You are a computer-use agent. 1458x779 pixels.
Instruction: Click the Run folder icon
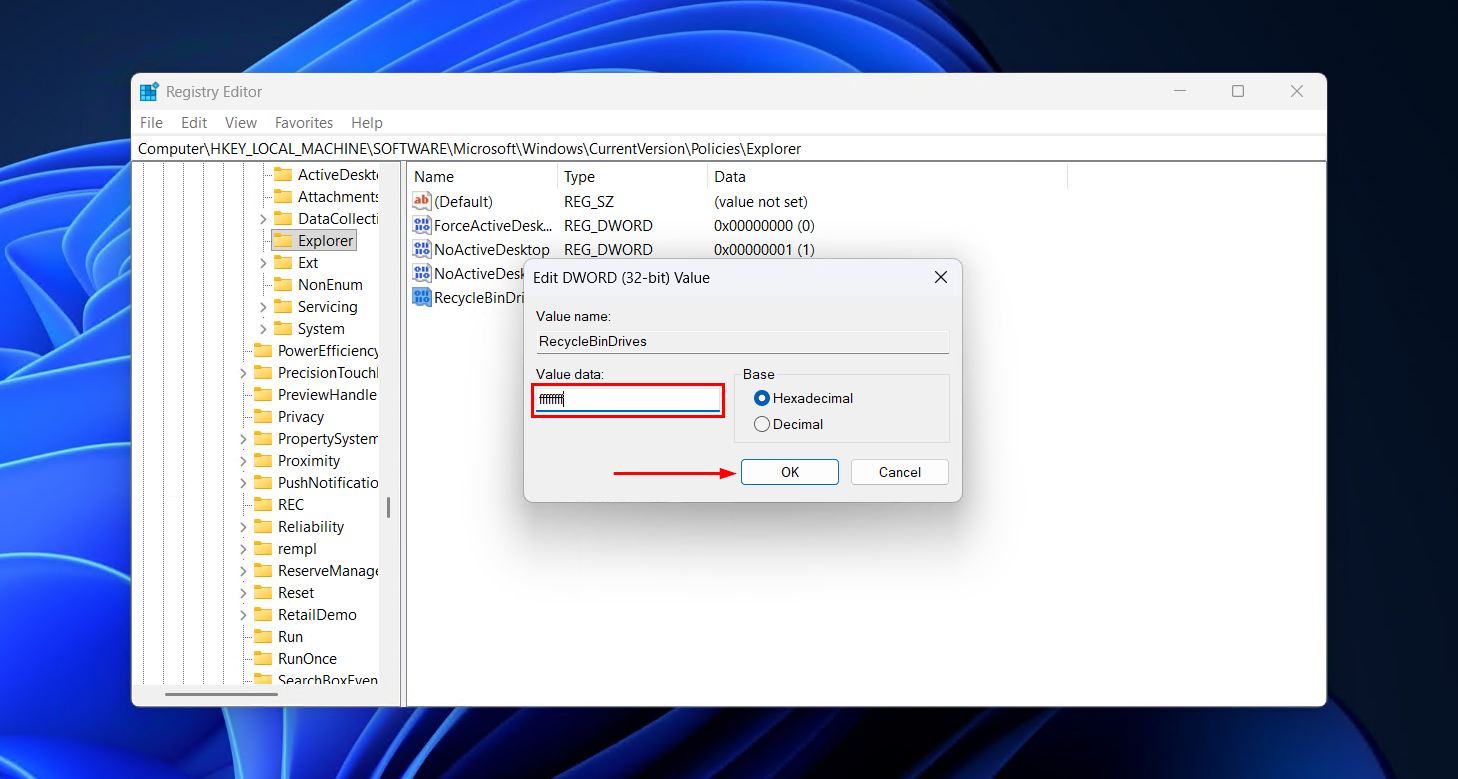[262, 637]
